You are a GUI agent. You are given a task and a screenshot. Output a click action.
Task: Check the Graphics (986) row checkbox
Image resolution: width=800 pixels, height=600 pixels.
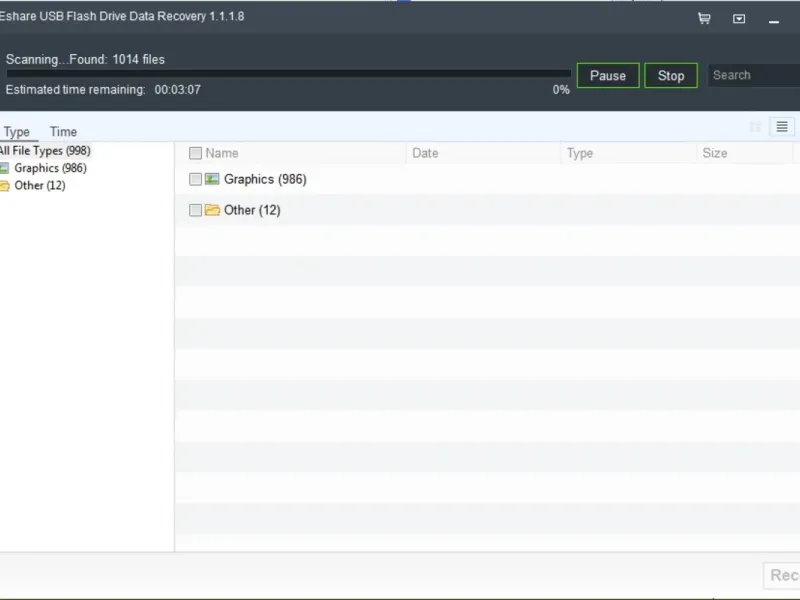click(x=195, y=179)
